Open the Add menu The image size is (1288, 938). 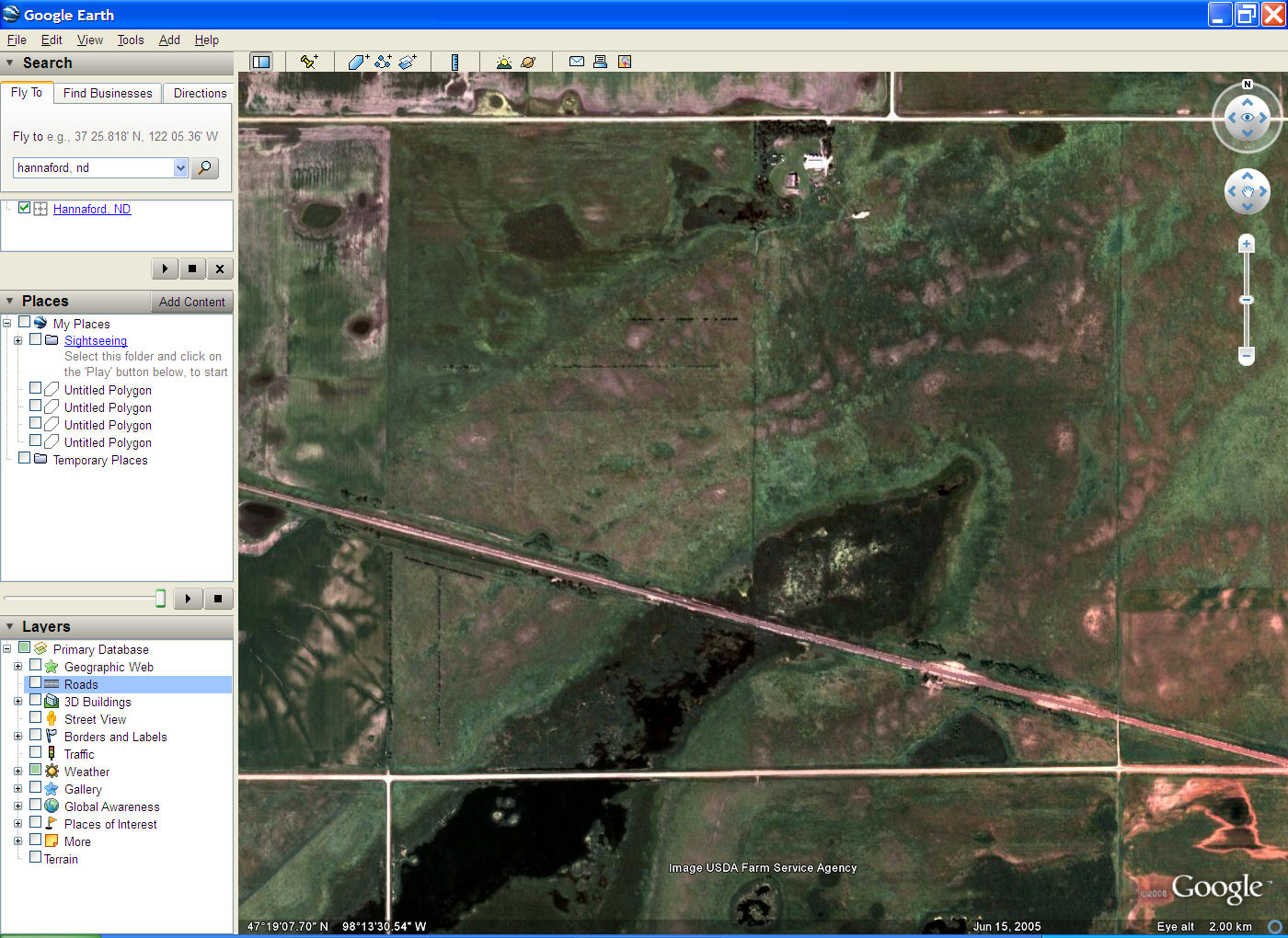point(169,40)
